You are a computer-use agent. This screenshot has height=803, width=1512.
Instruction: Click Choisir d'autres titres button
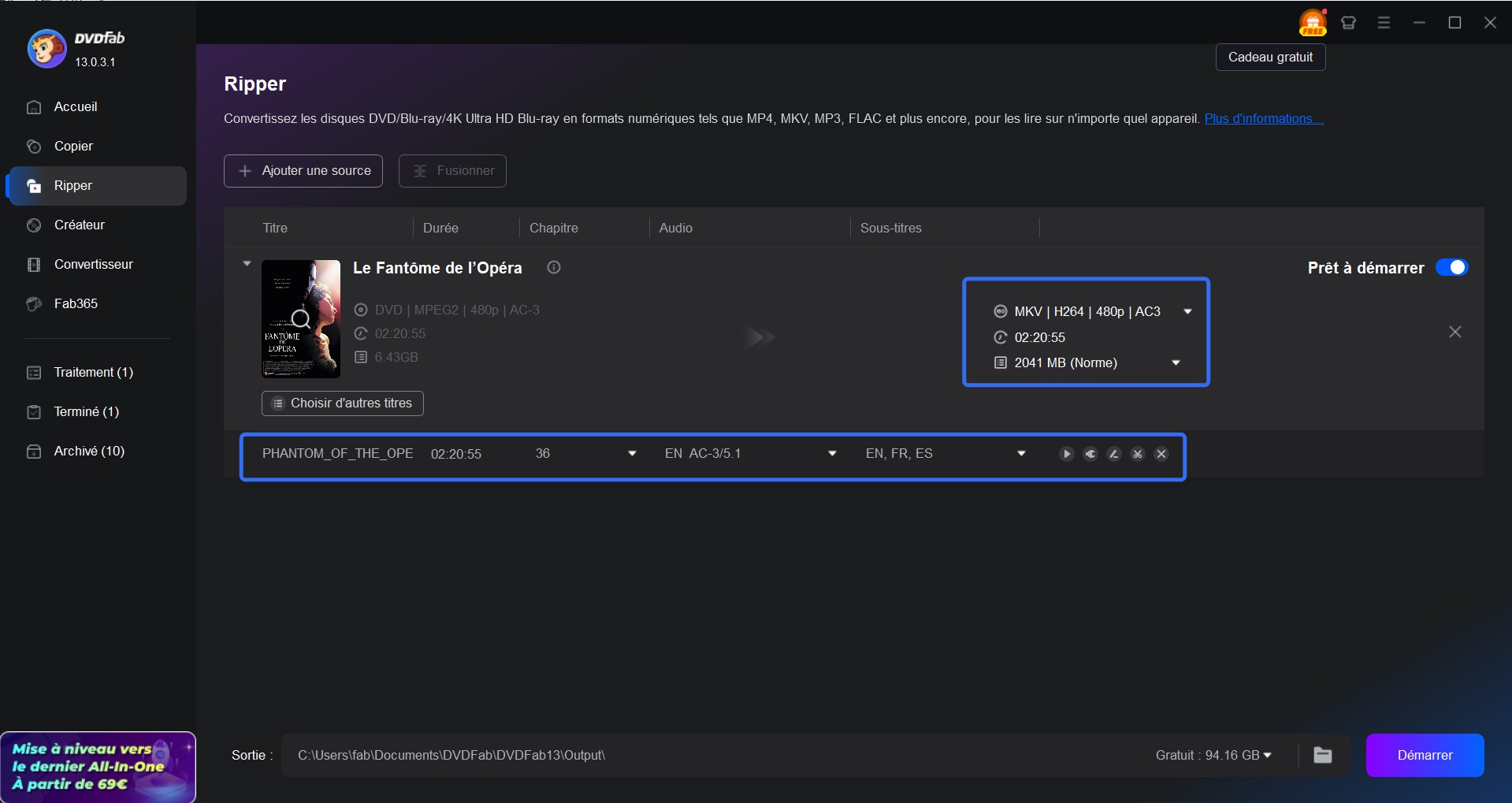click(343, 403)
